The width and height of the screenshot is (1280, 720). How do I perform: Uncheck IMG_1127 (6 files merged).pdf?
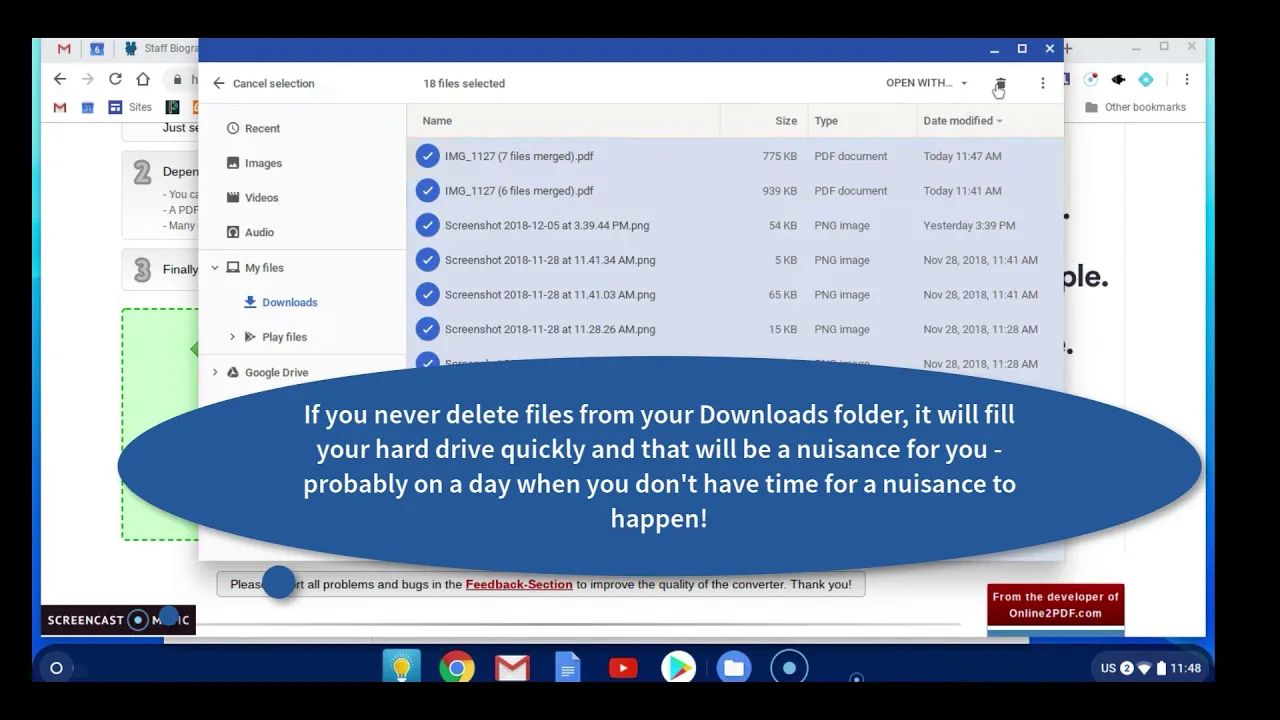[x=428, y=191]
